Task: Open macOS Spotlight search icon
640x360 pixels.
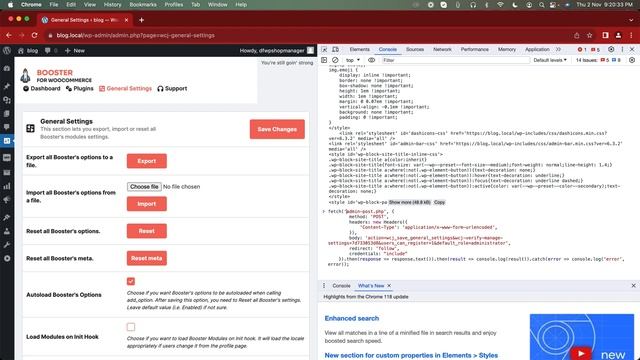Action: pyautogui.click(x=541, y=5)
